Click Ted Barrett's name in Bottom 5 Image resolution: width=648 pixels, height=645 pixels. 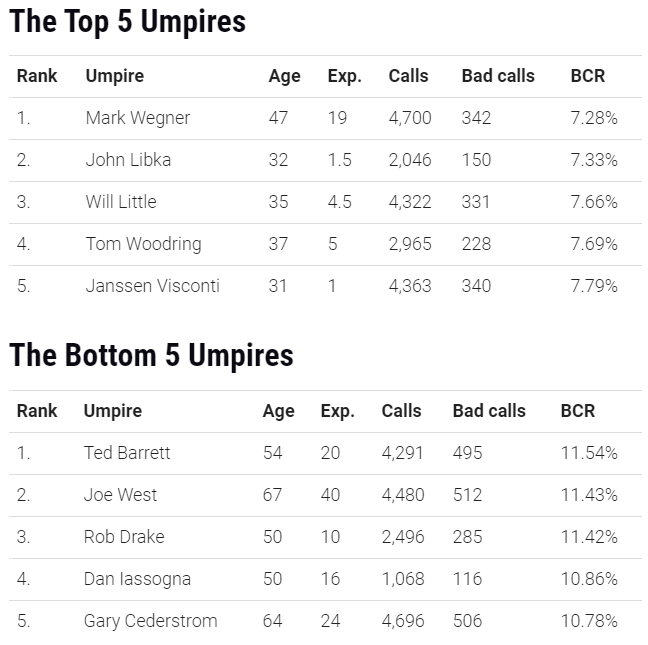[127, 453]
